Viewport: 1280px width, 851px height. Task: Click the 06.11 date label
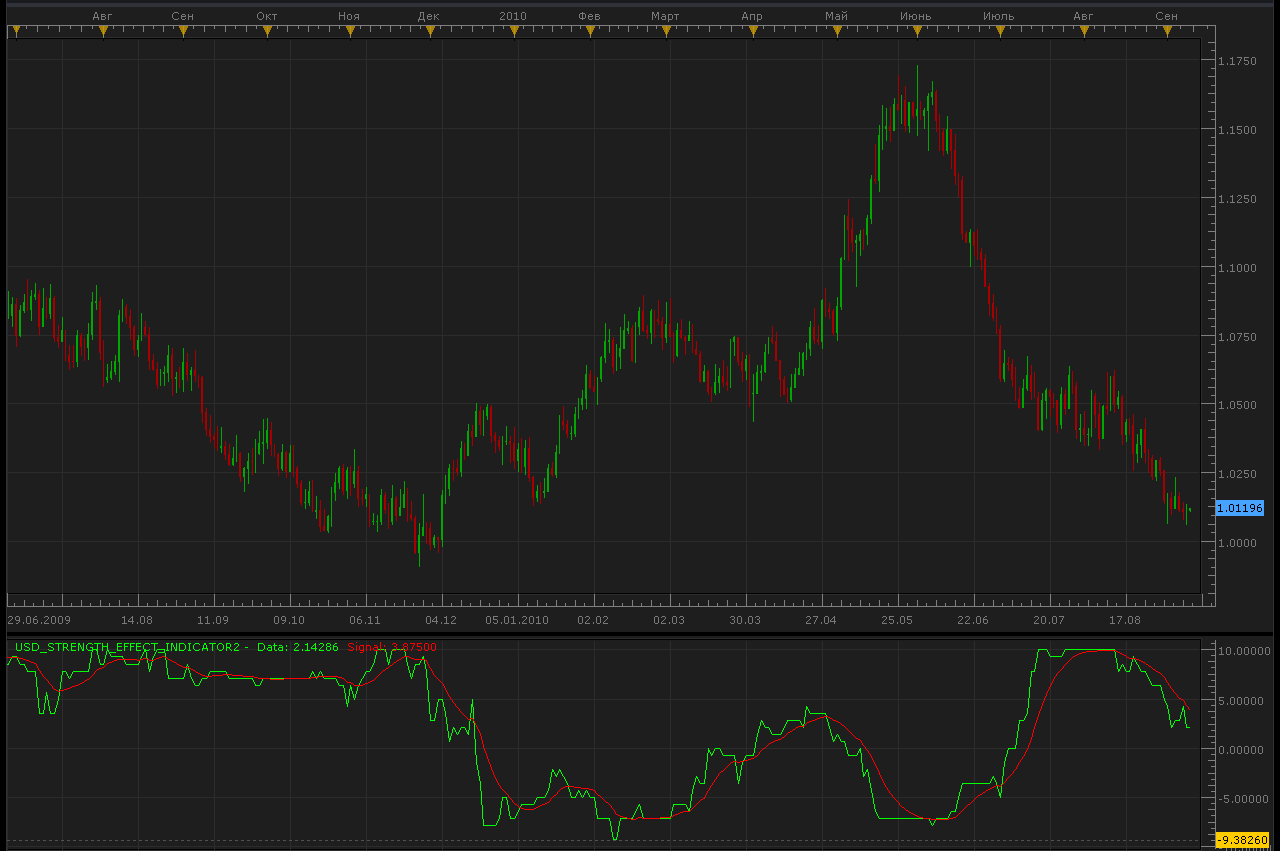pyautogui.click(x=365, y=620)
